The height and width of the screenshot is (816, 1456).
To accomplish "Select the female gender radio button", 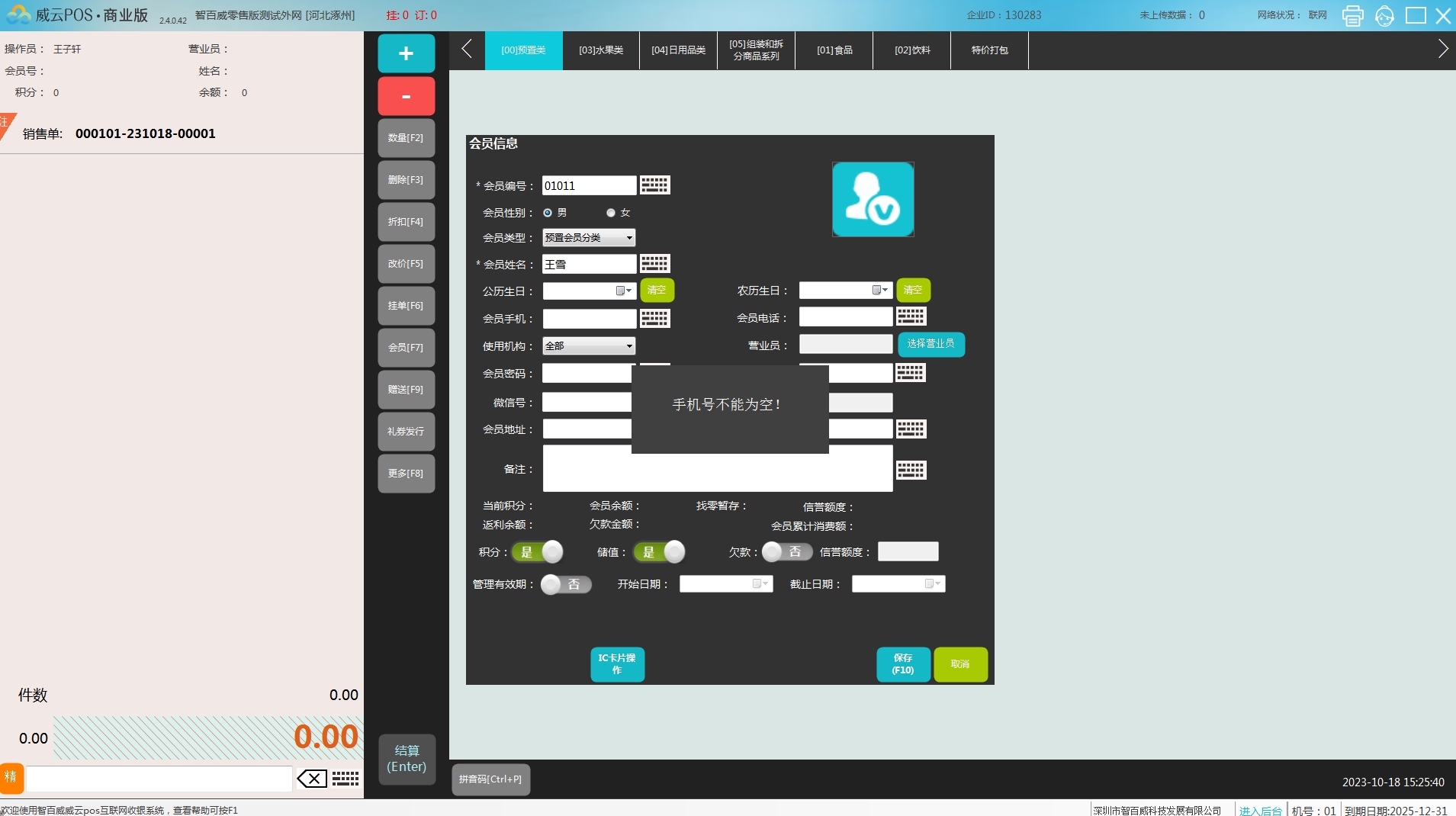I will tap(611, 213).
